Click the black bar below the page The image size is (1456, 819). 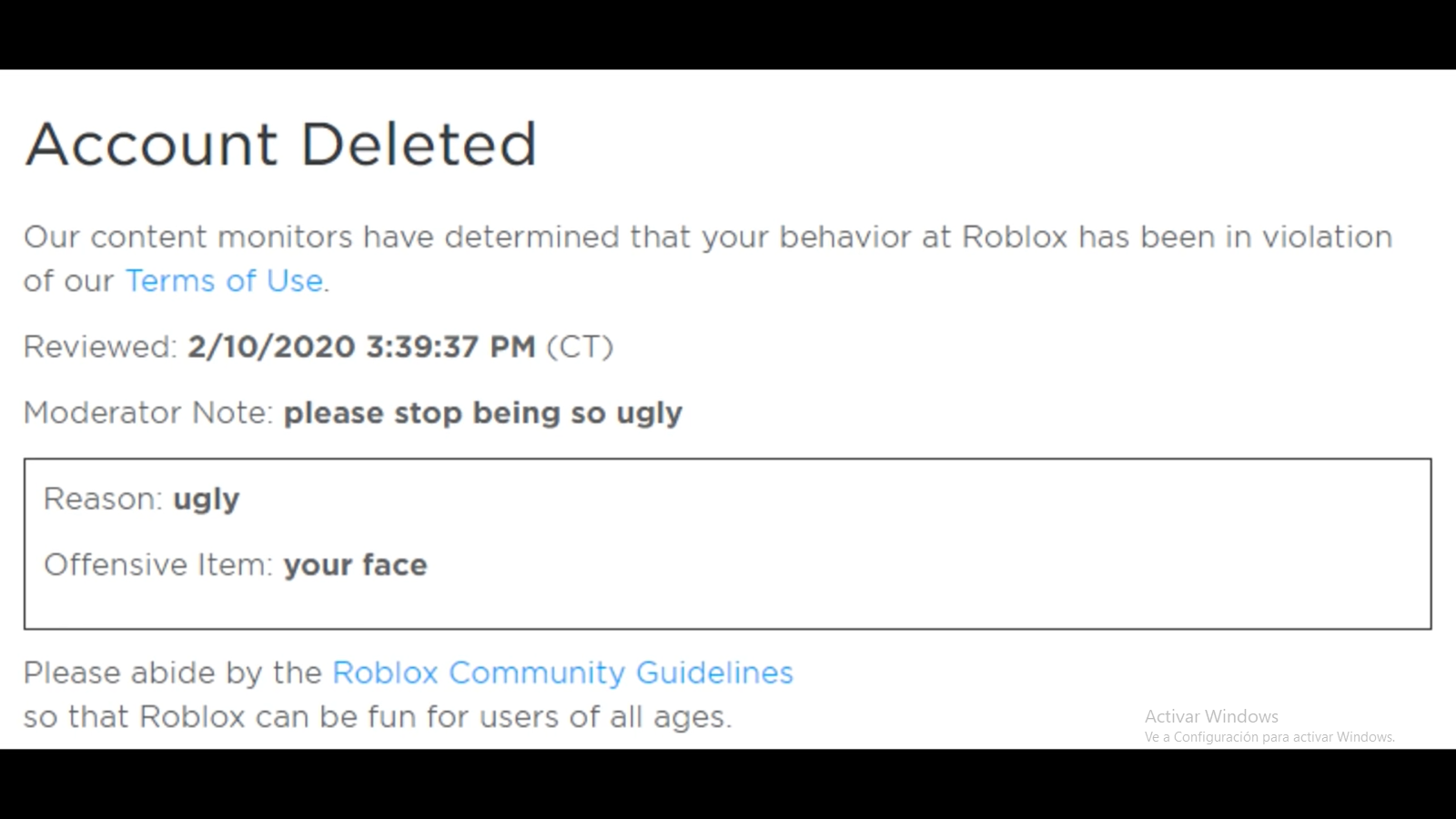pyautogui.click(x=728, y=784)
